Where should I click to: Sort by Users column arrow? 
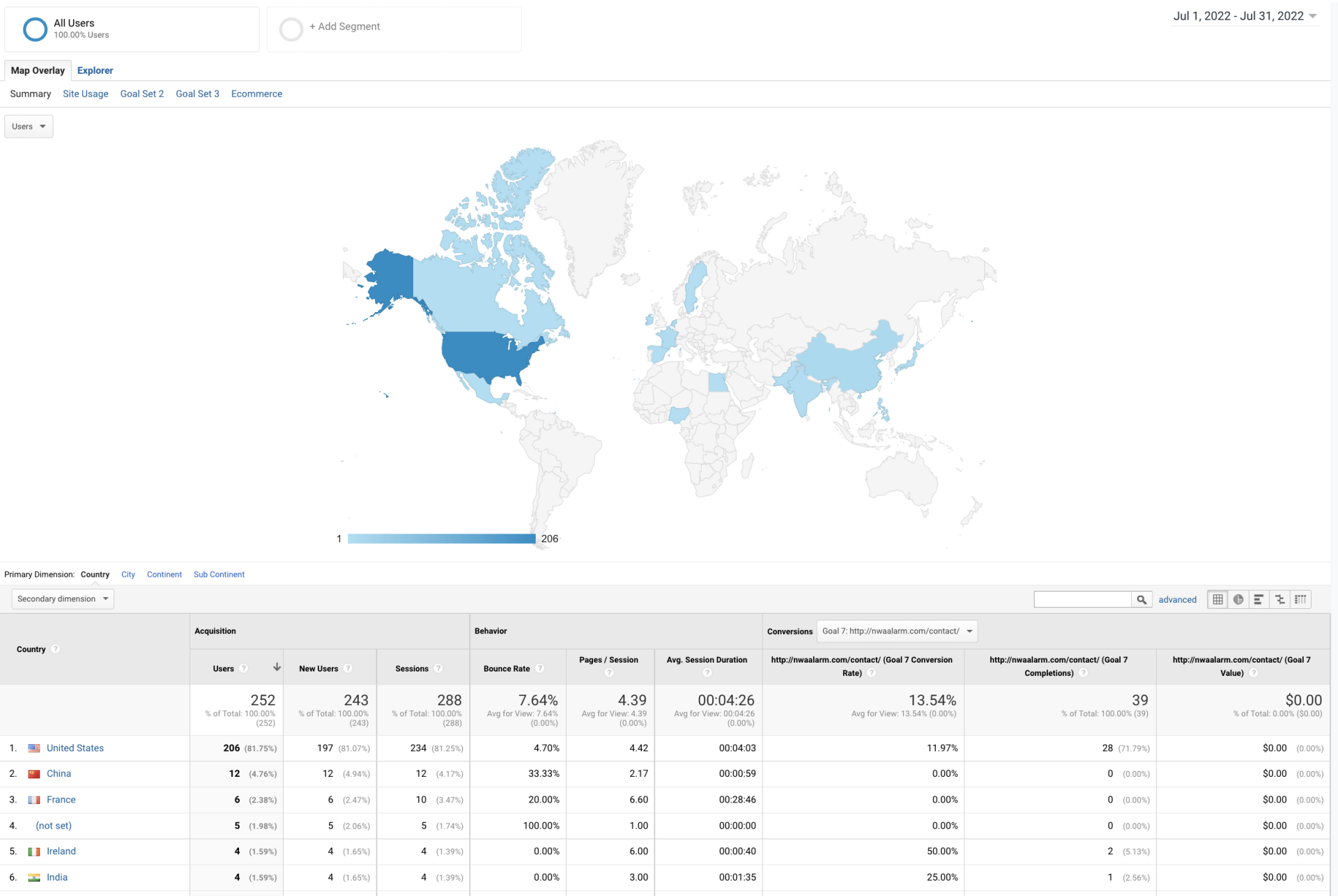(x=277, y=667)
